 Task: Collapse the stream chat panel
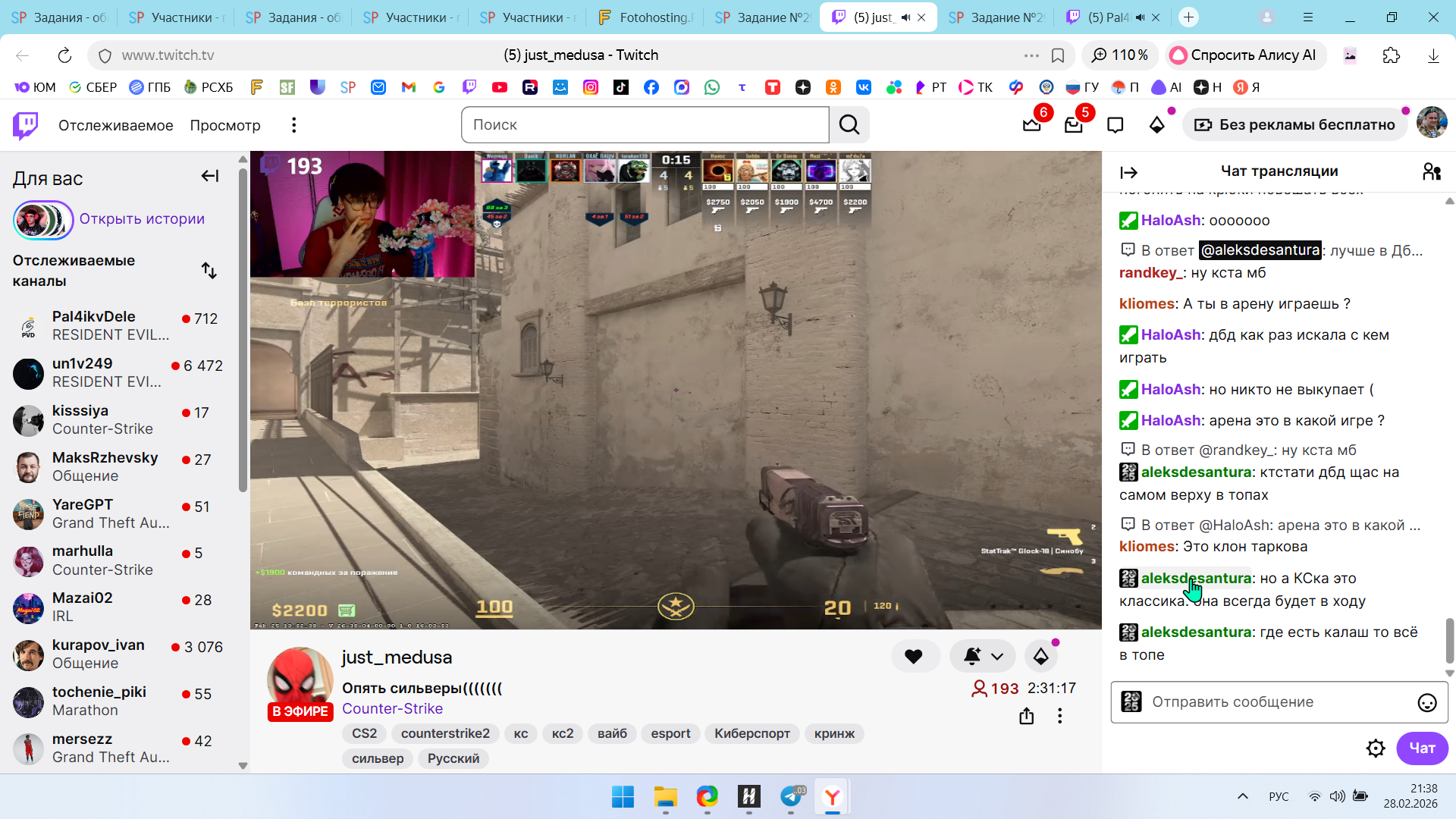tap(1128, 173)
